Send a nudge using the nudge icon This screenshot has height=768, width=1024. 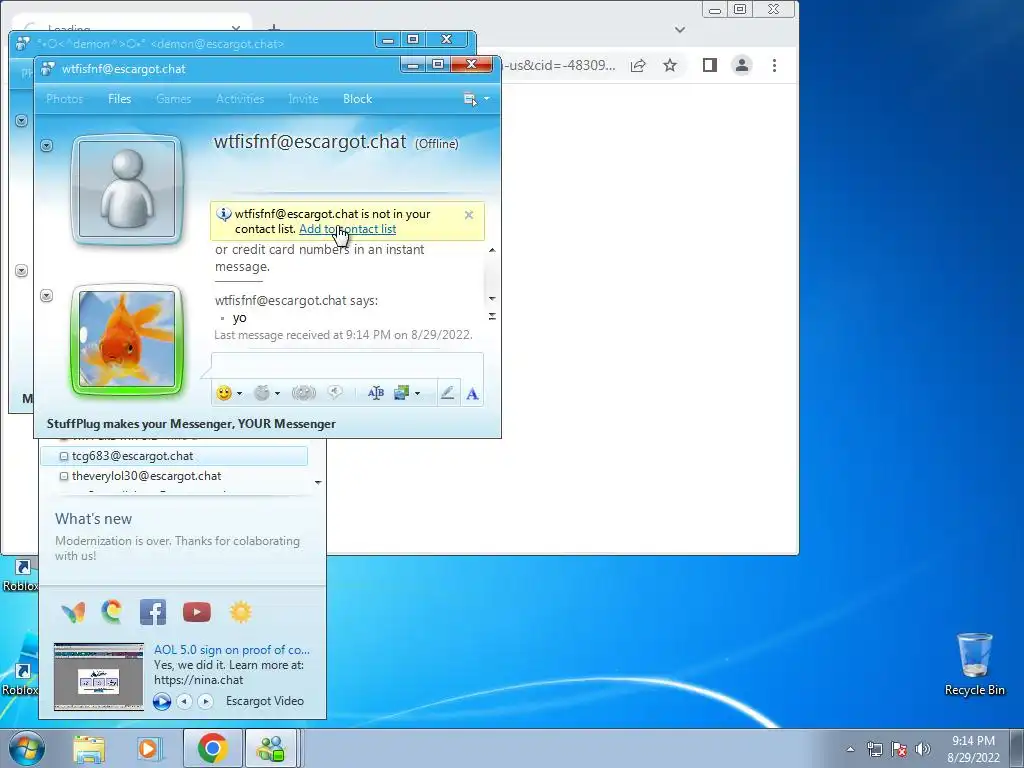(304, 393)
